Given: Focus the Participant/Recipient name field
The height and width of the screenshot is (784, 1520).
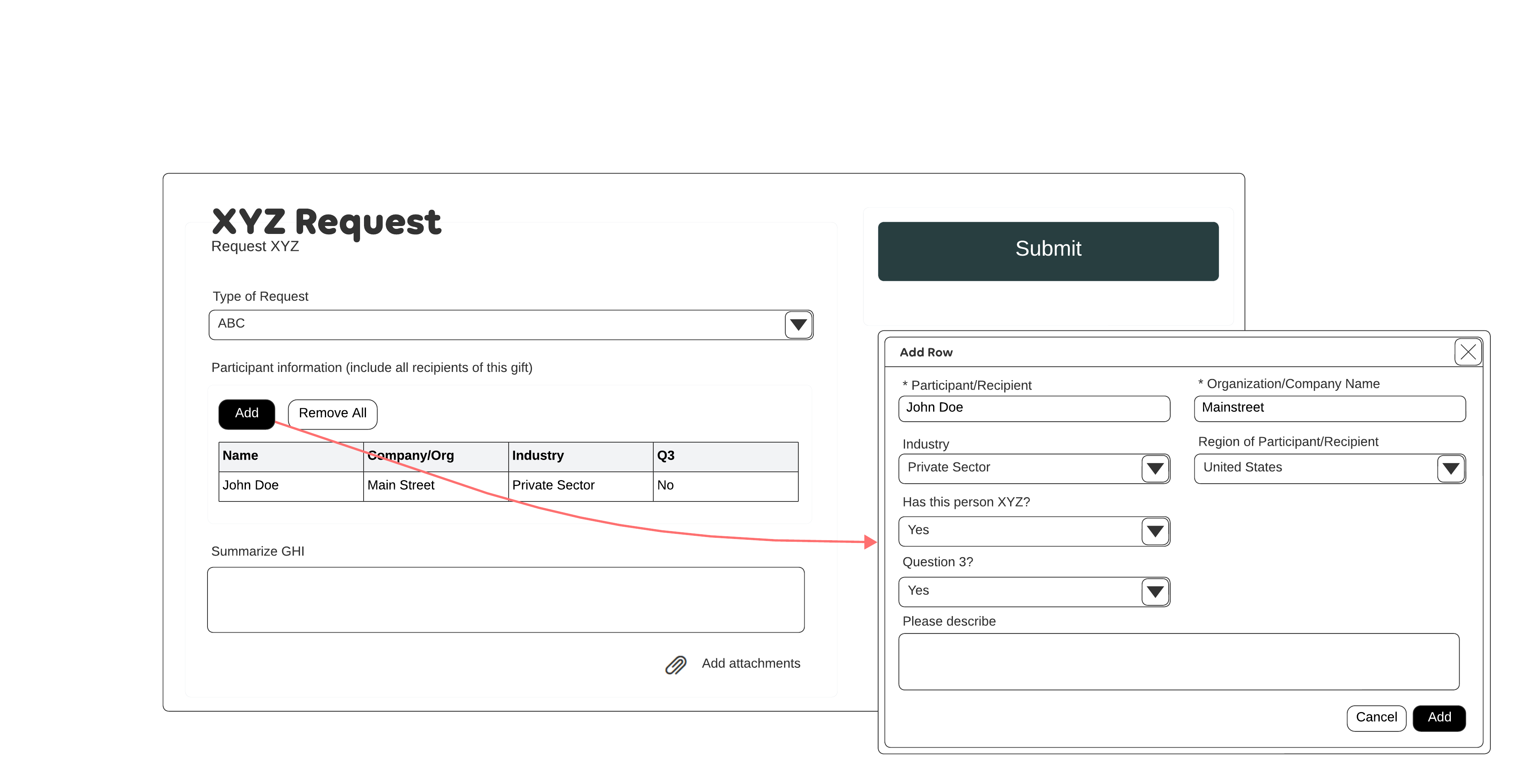Looking at the screenshot, I should coord(1033,408).
